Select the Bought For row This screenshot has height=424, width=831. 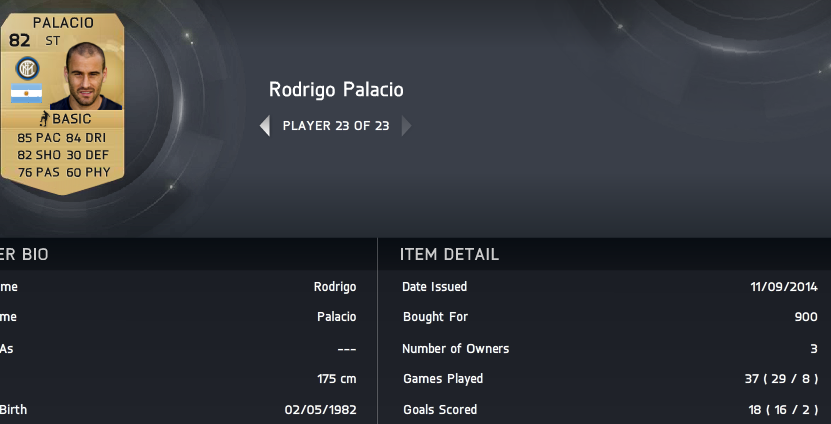[609, 317]
